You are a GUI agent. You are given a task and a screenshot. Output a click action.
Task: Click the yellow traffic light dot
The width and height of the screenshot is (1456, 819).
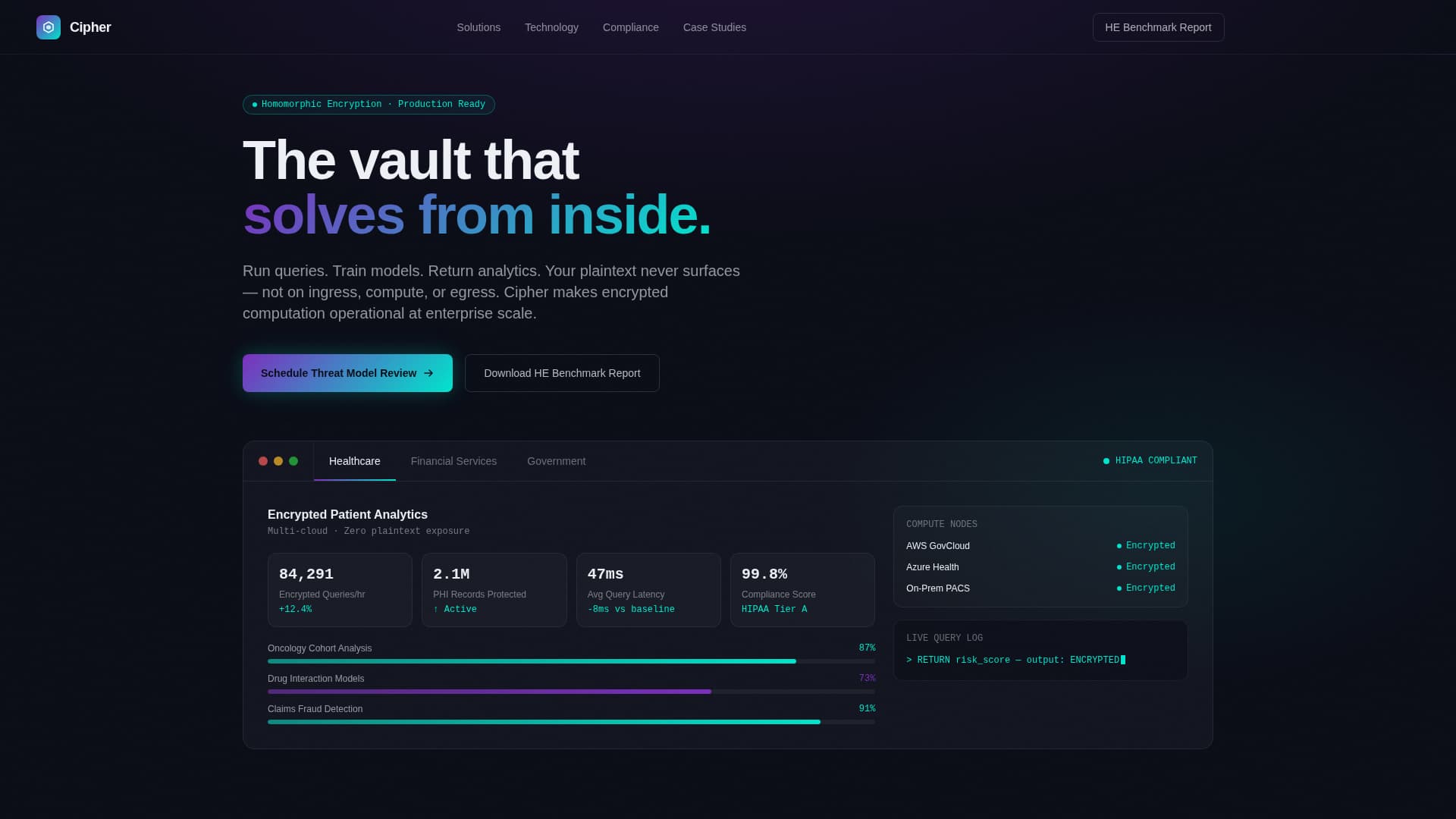coord(278,460)
